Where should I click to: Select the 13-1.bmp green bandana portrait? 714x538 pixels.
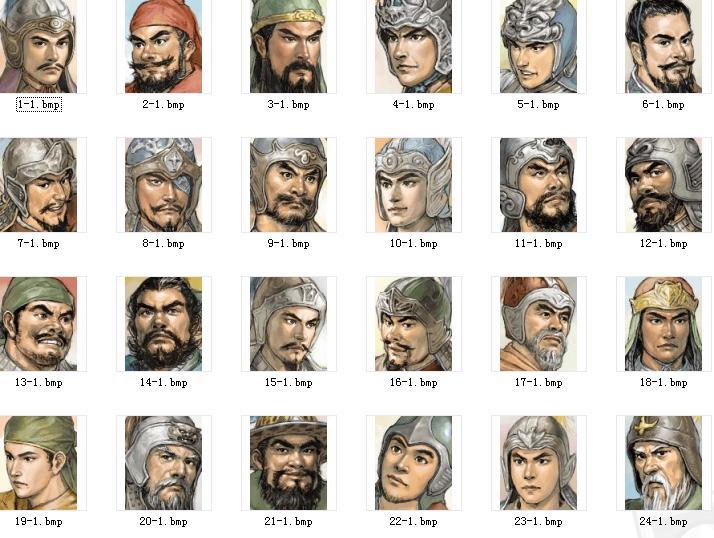pos(38,324)
